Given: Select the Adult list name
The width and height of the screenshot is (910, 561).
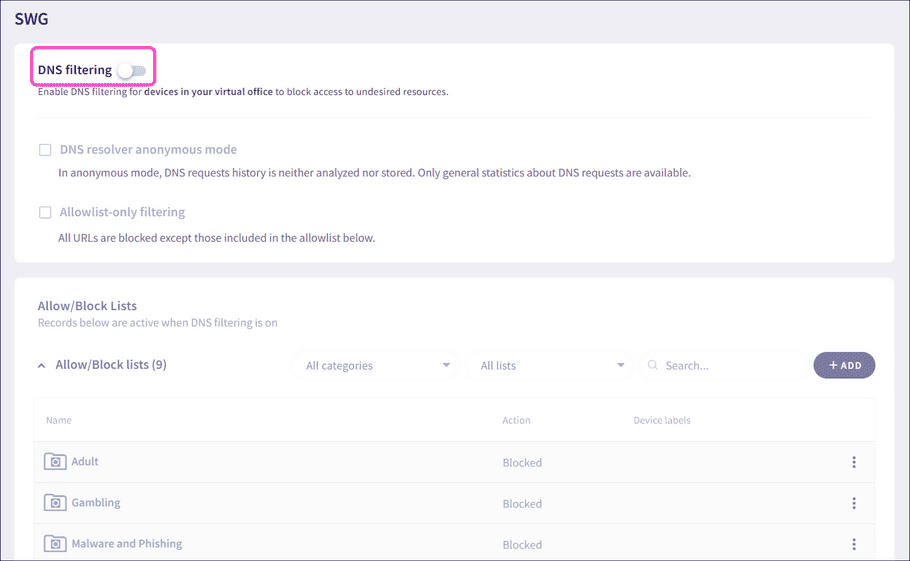Looking at the screenshot, I should tap(85, 462).
